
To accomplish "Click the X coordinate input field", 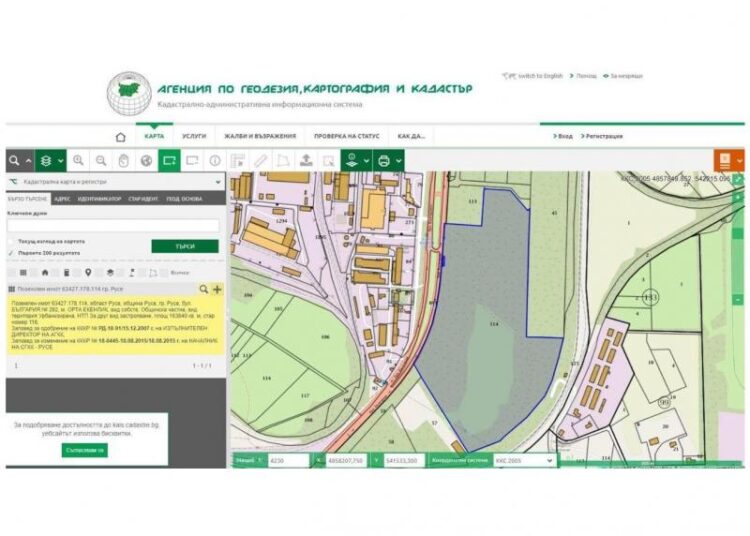I will coord(348,460).
